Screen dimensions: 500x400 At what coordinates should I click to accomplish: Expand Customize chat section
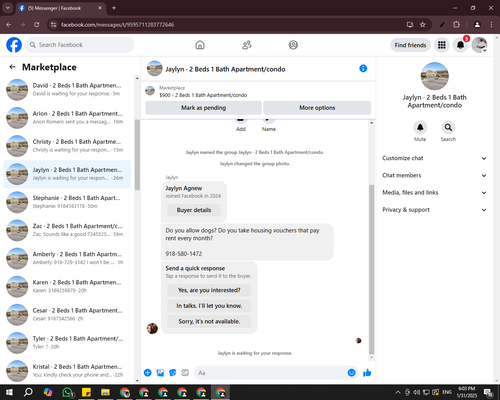[x=434, y=158]
